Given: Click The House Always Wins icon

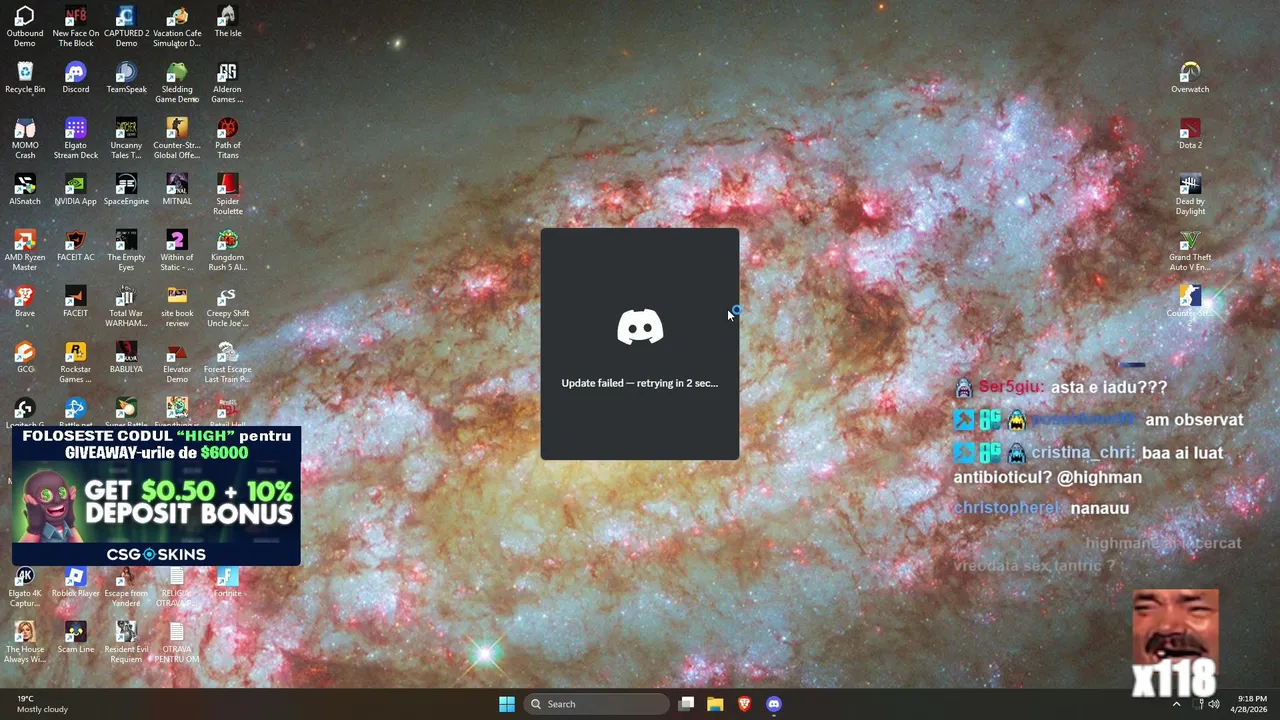Looking at the screenshot, I should click(25, 643).
